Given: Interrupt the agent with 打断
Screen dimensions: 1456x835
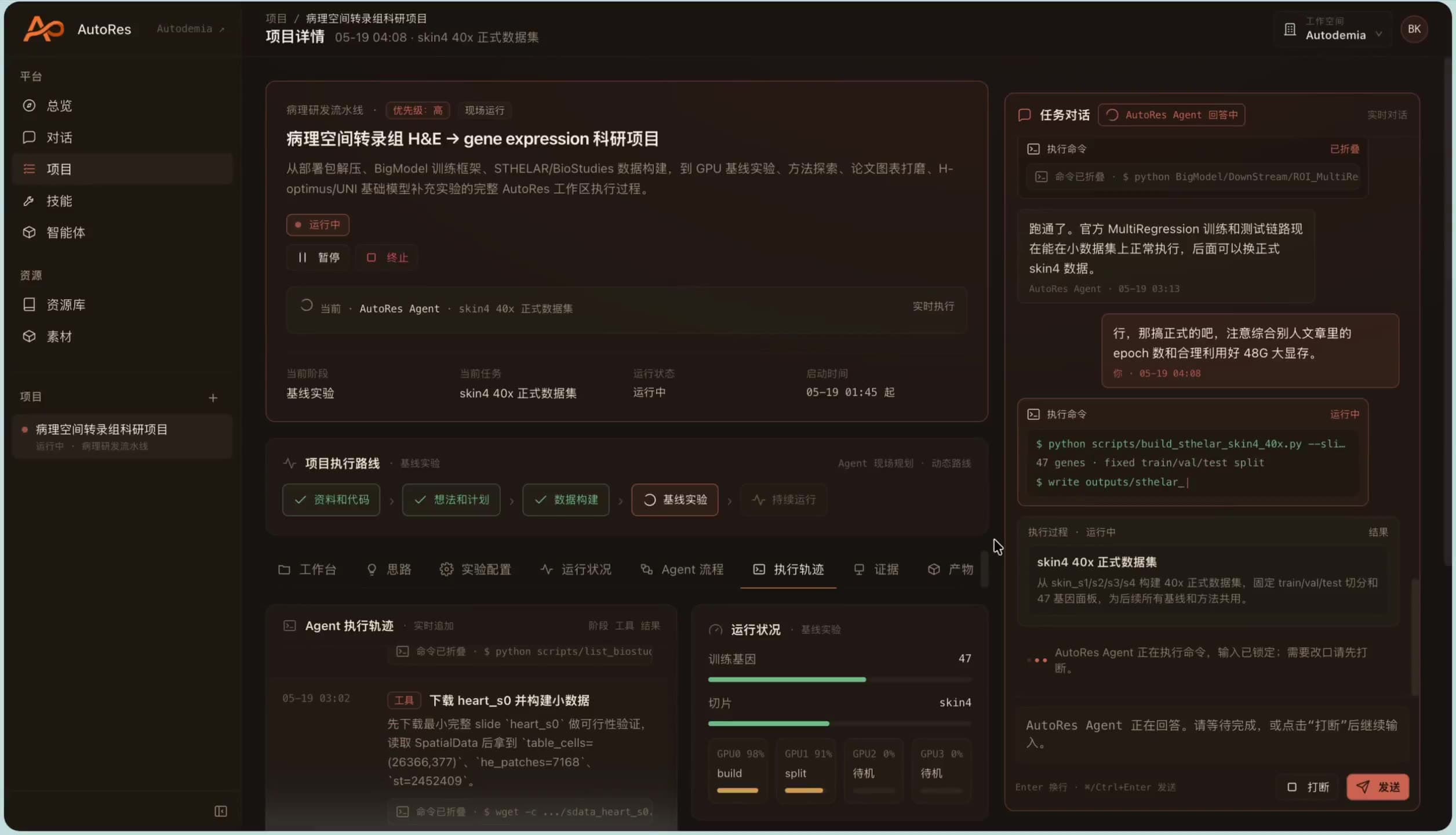Looking at the screenshot, I should 1308,787.
